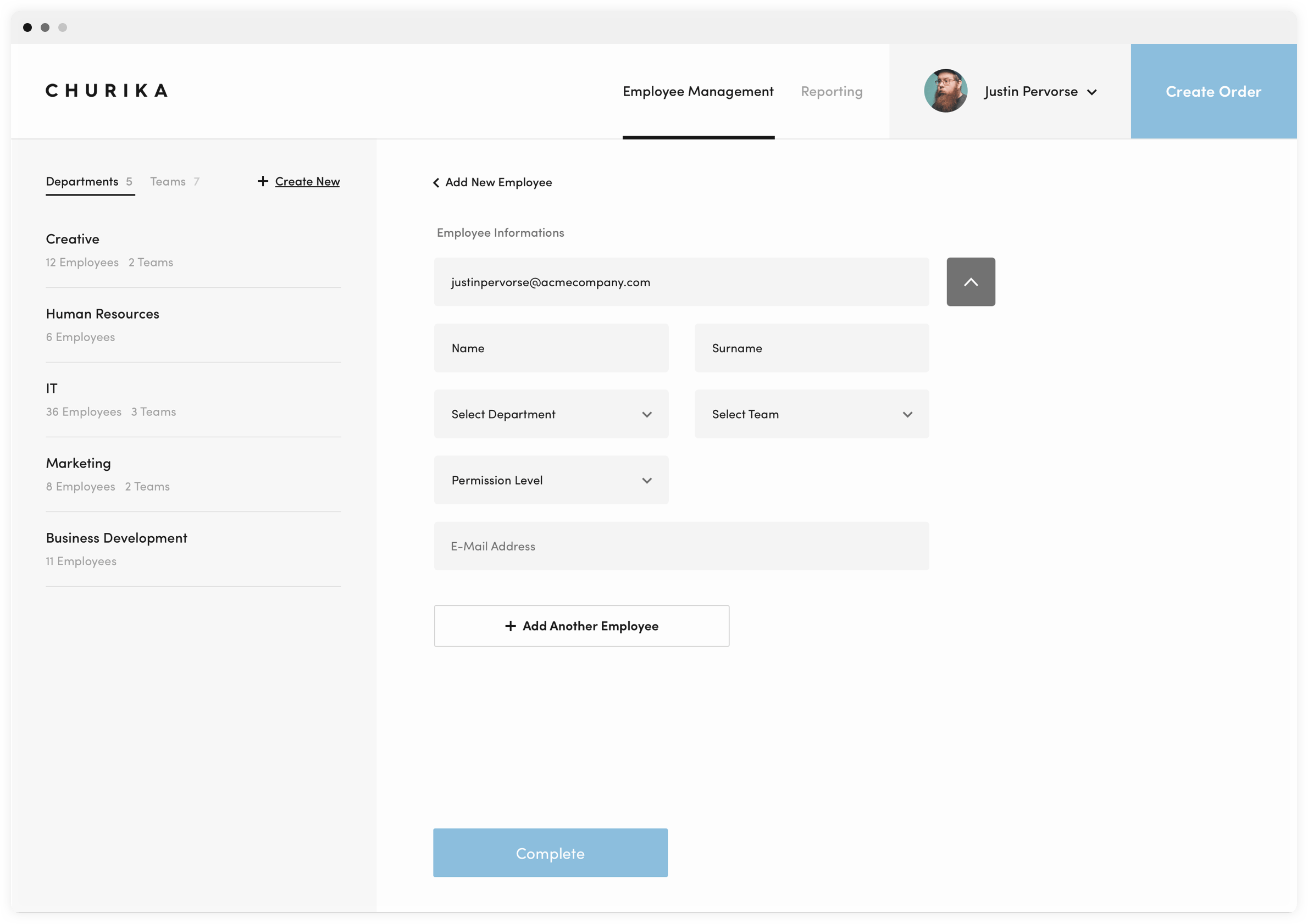Select the Marketing department
The width and height of the screenshot is (1308, 924).
pyautogui.click(x=193, y=474)
